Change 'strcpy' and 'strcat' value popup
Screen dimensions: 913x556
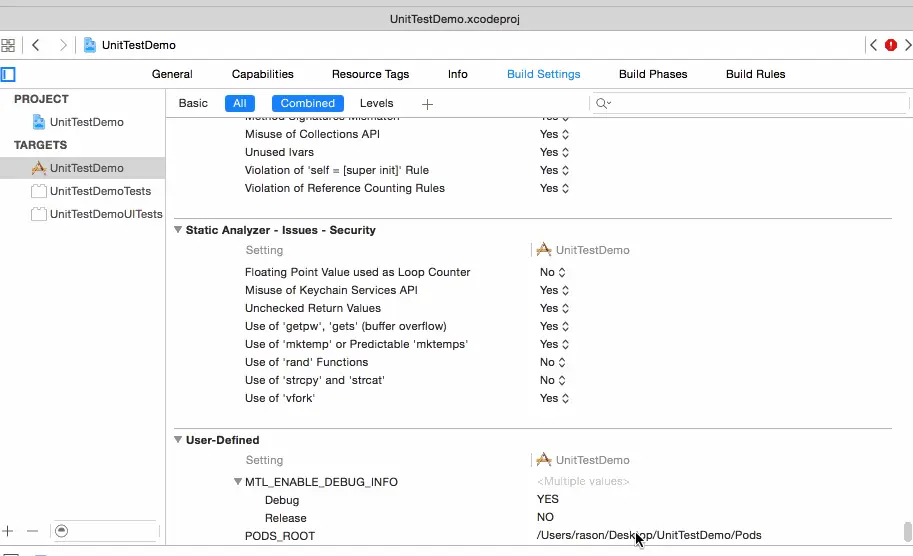click(x=553, y=380)
